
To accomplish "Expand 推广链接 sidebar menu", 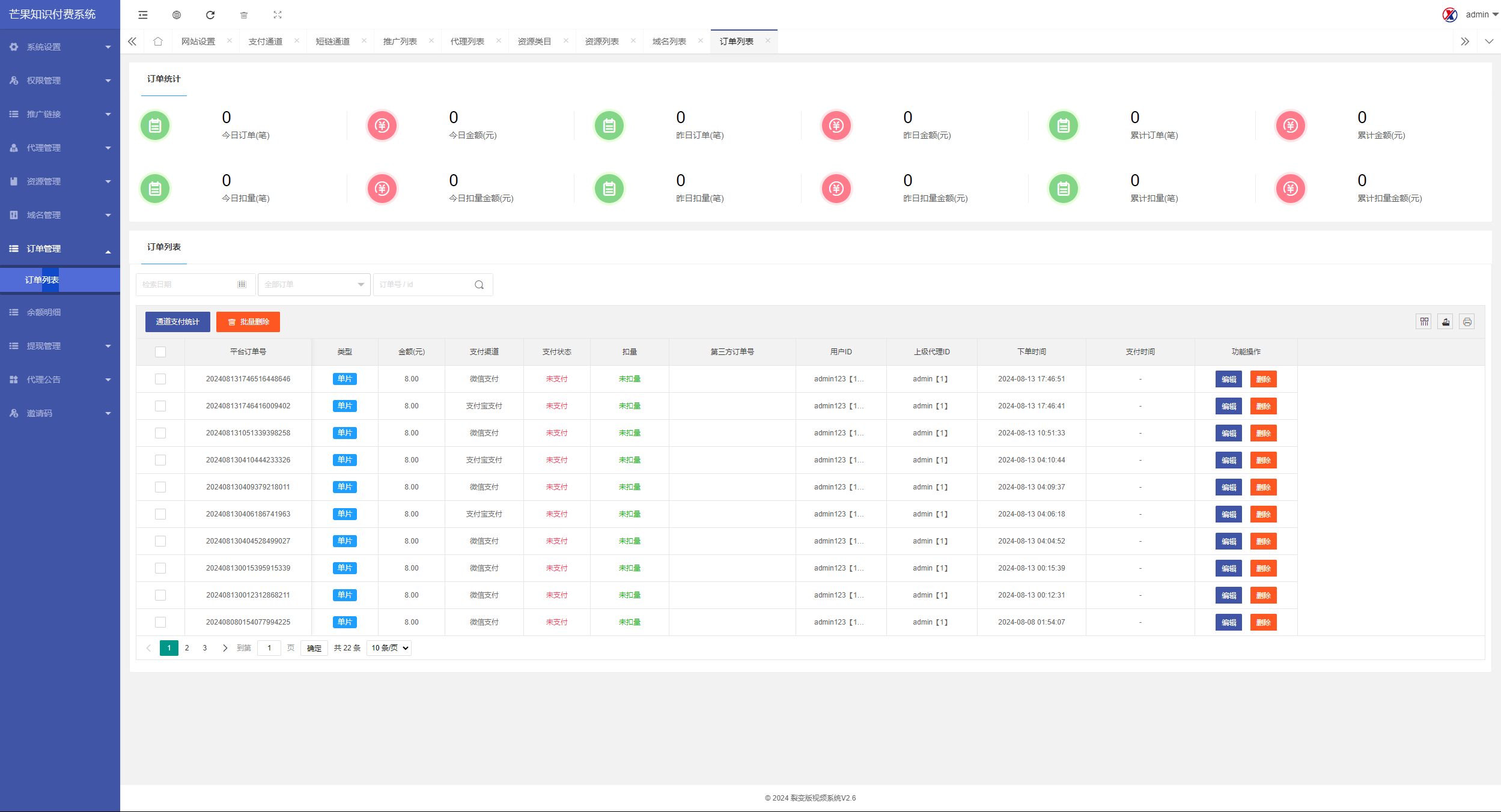I will (x=60, y=114).
